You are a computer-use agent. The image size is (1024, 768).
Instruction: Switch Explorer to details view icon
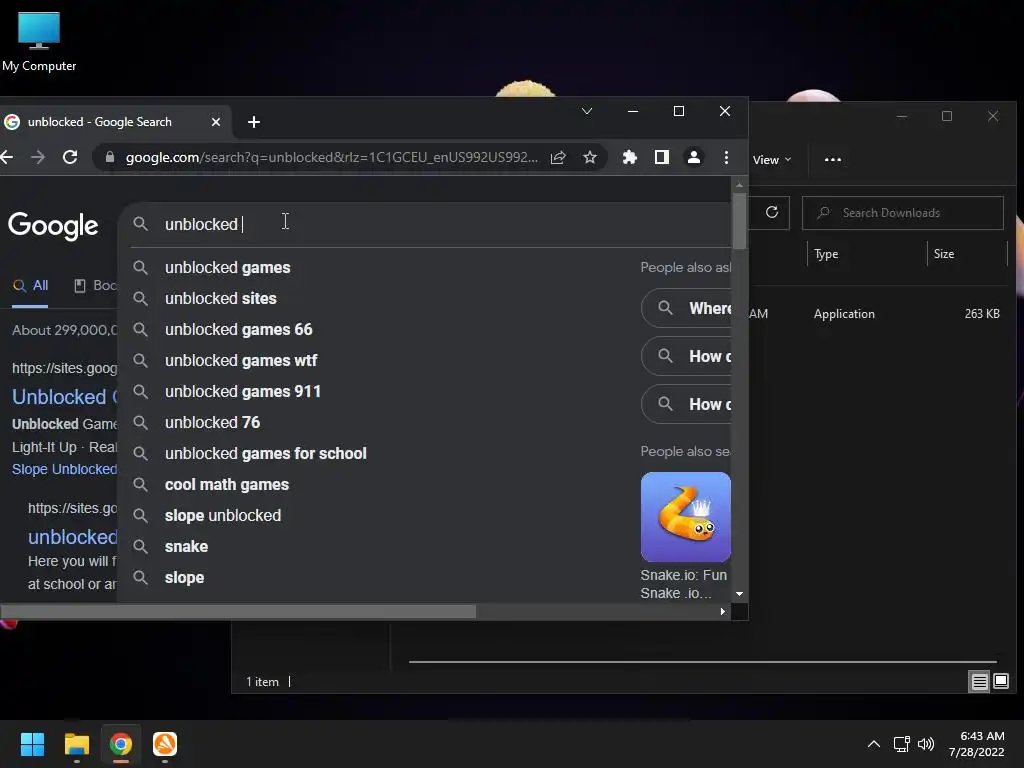coord(980,682)
